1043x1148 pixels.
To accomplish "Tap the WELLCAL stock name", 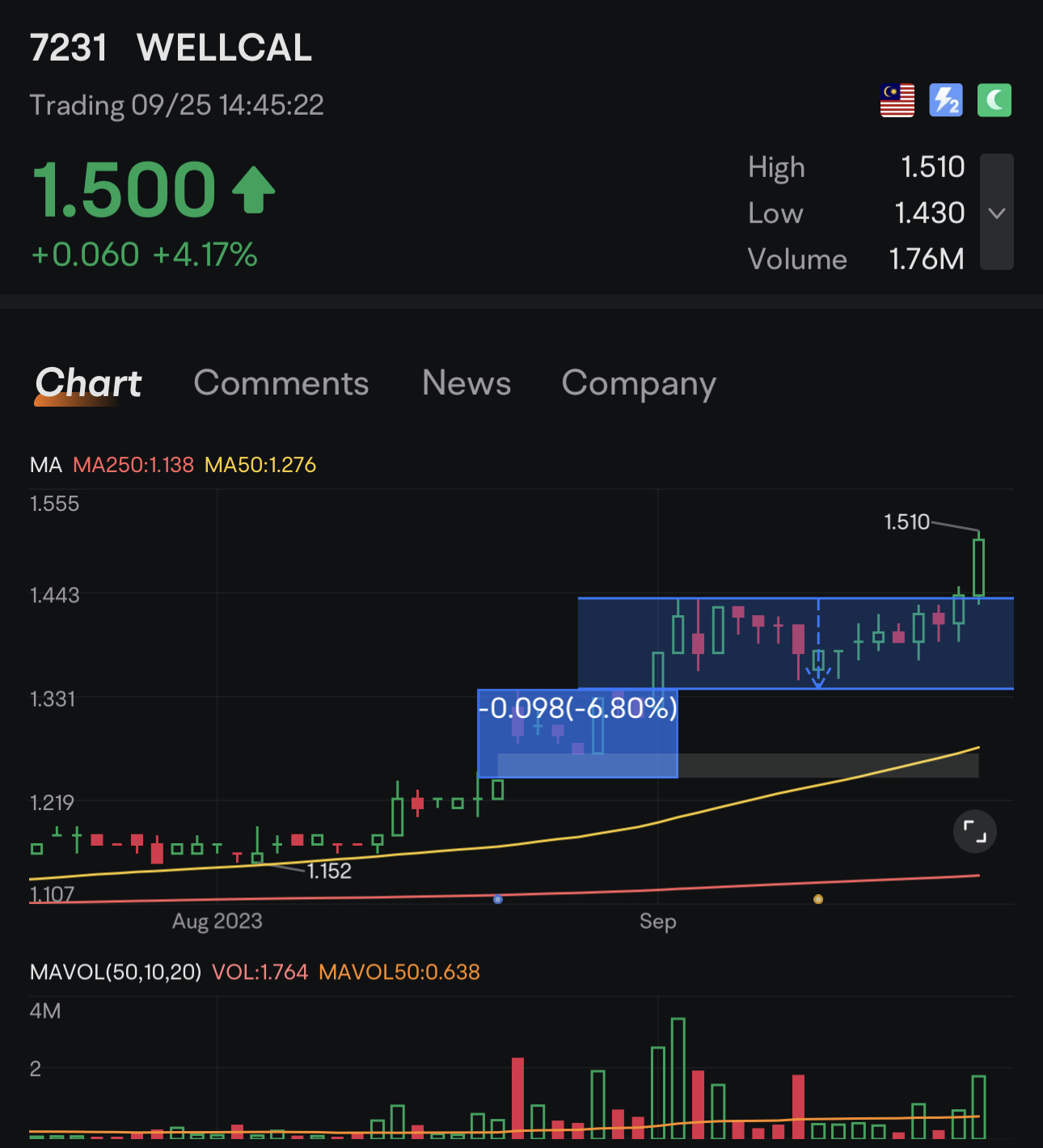I will [224, 48].
